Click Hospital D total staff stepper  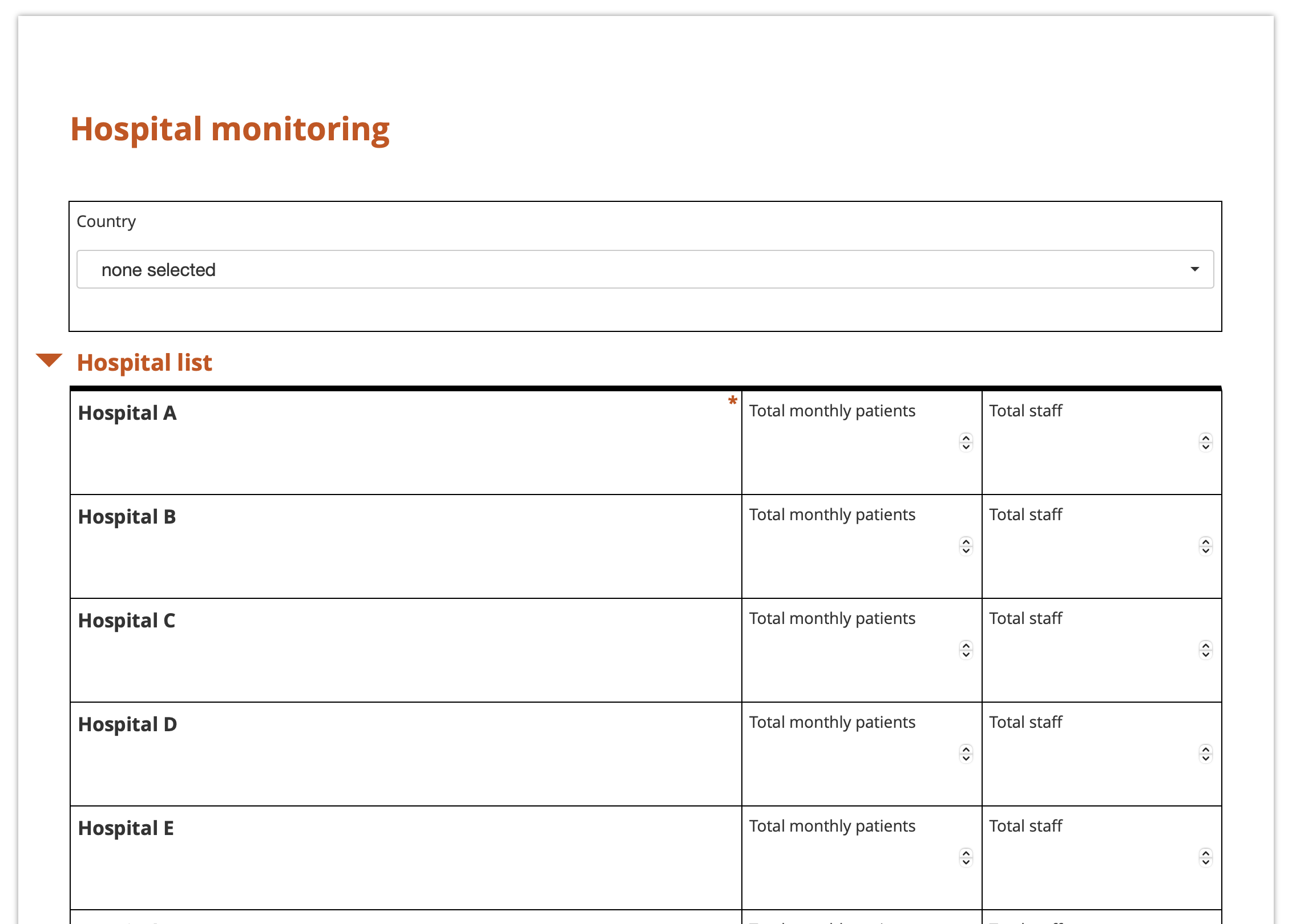click(1205, 753)
